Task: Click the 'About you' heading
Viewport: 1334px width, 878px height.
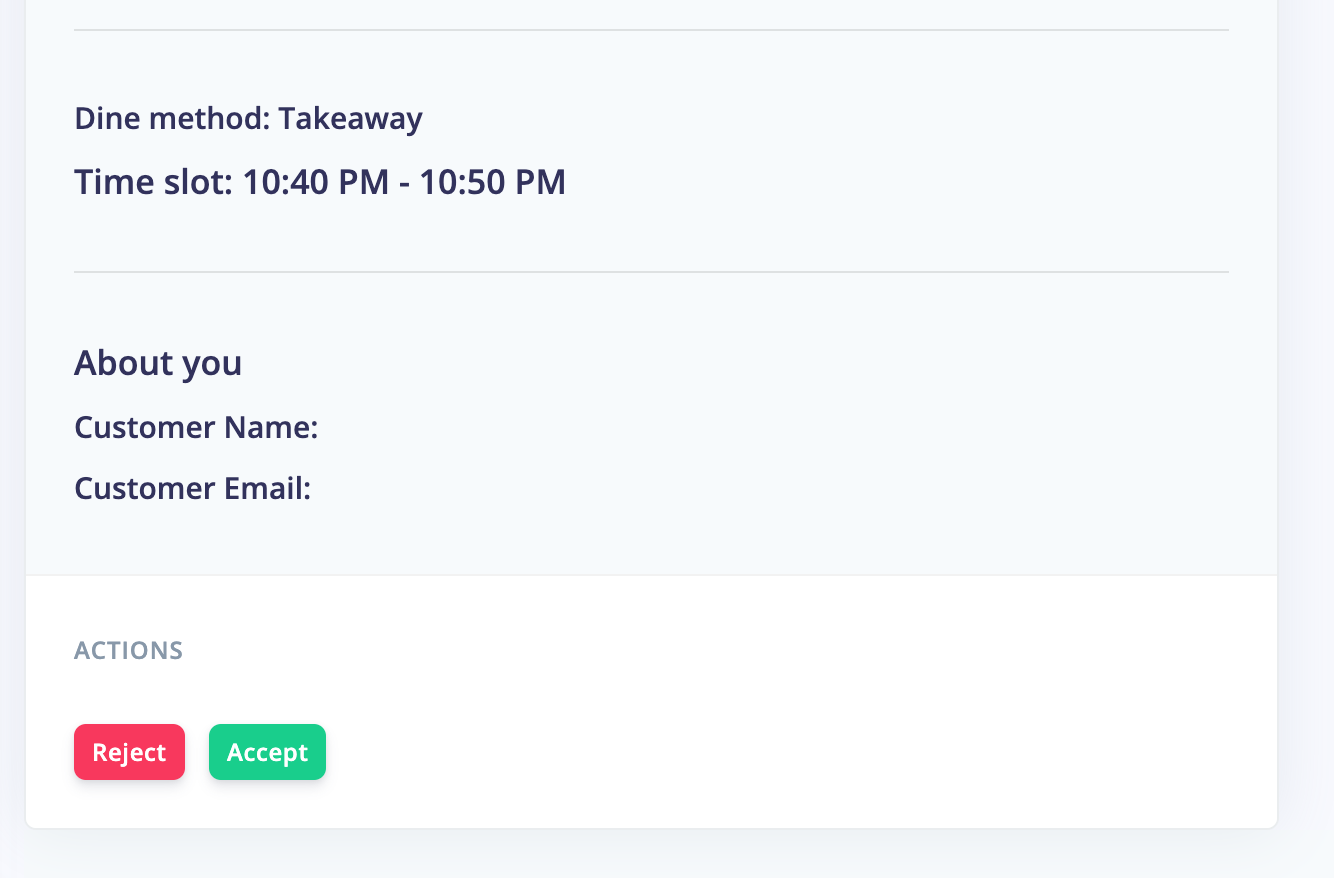Action: 158,363
